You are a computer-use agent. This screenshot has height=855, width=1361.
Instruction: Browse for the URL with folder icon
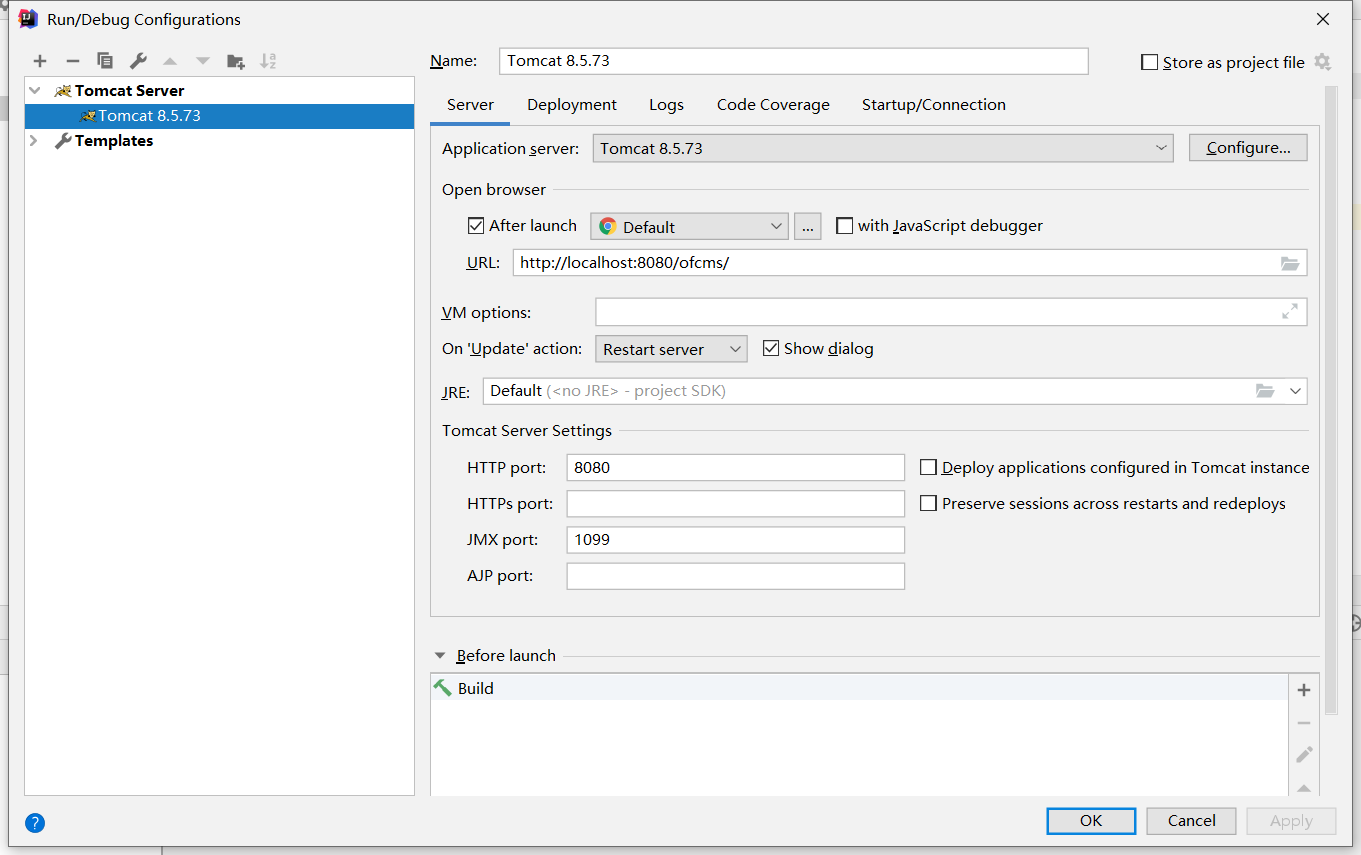(1290, 264)
